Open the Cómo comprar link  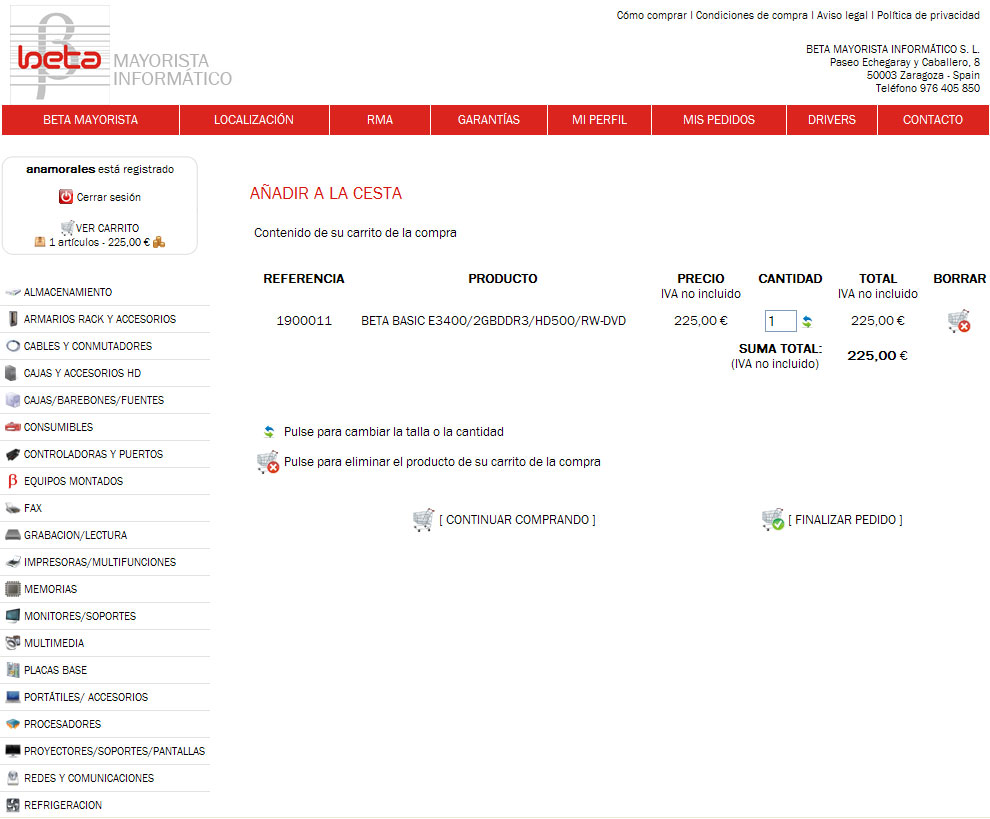click(x=652, y=15)
